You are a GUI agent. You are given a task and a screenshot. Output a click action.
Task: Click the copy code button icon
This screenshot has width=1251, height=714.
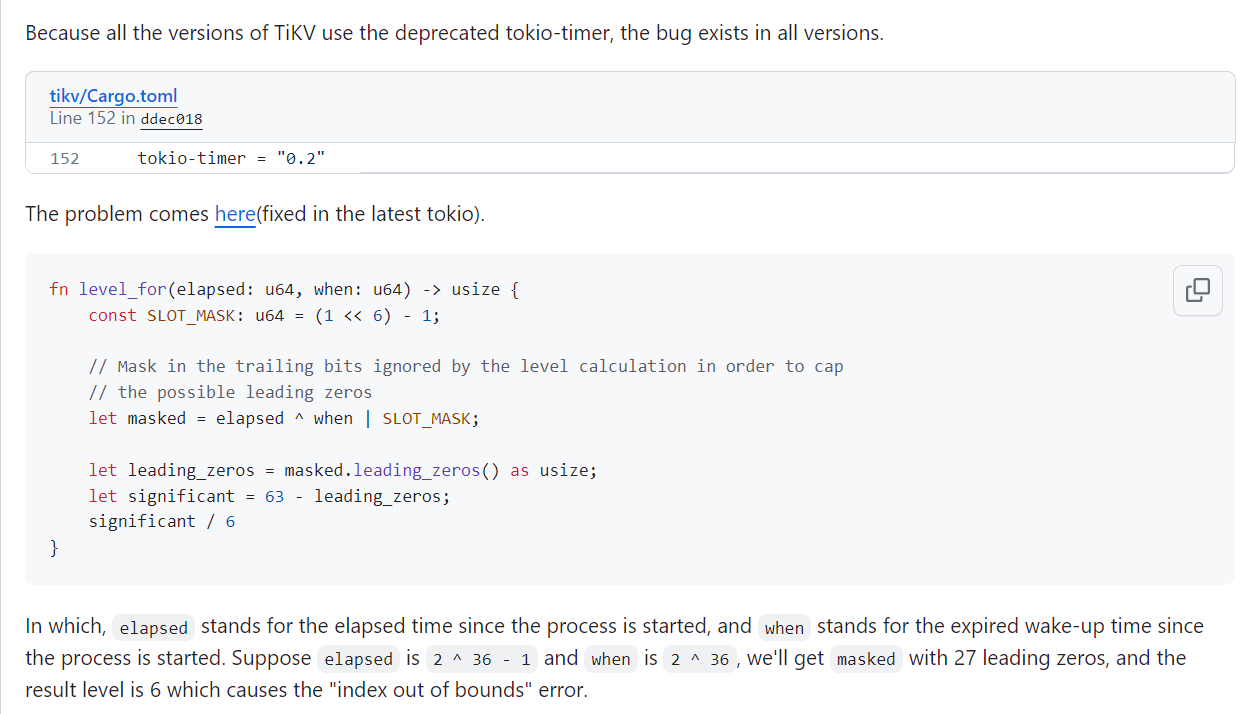(x=1197, y=290)
